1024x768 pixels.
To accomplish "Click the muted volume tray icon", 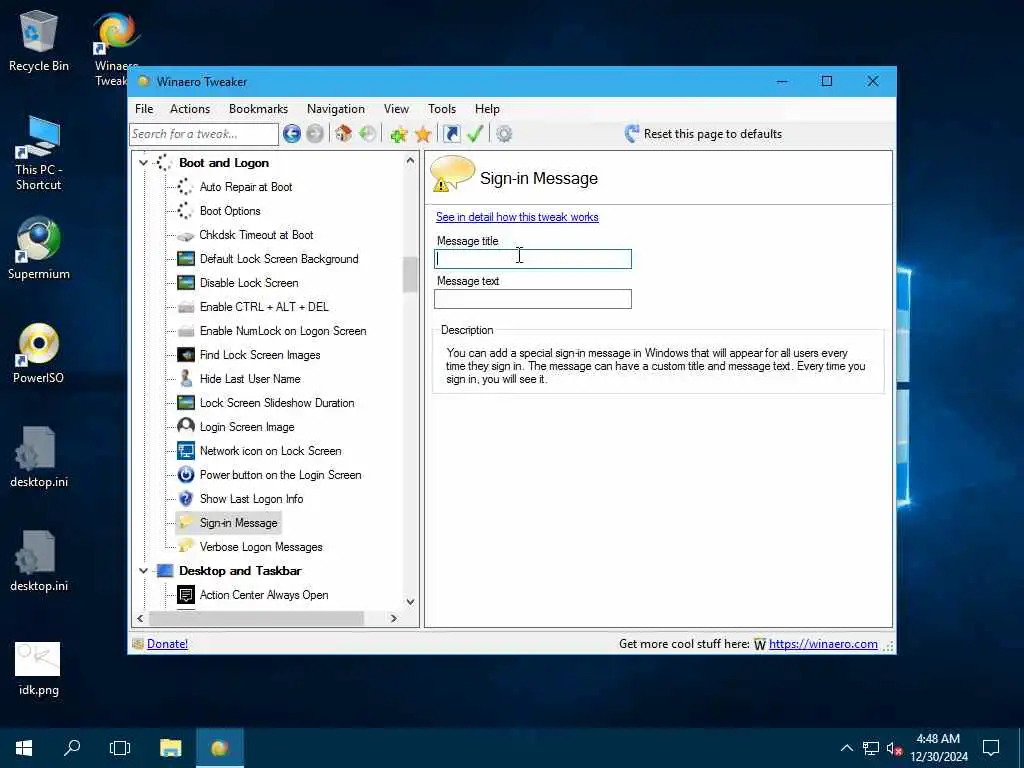I will [894, 748].
